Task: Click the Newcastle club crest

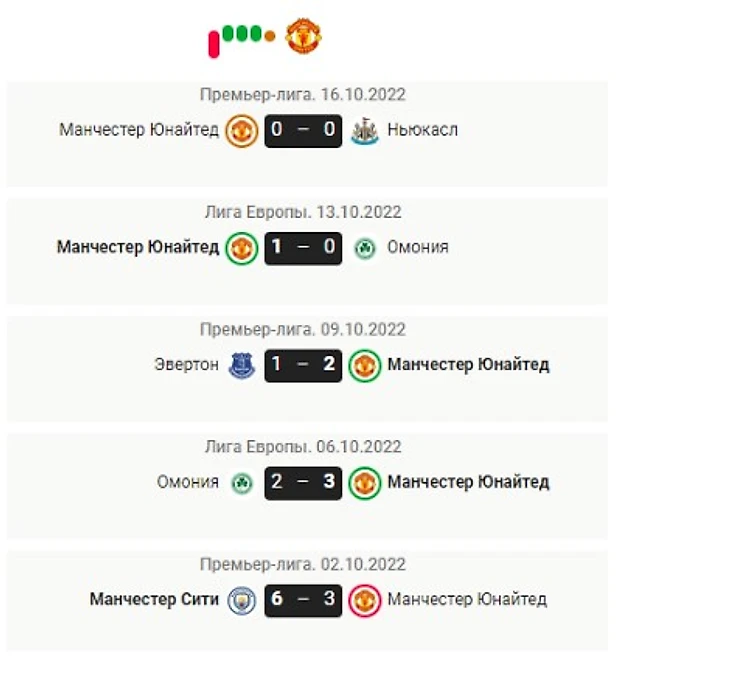Action: [365, 131]
